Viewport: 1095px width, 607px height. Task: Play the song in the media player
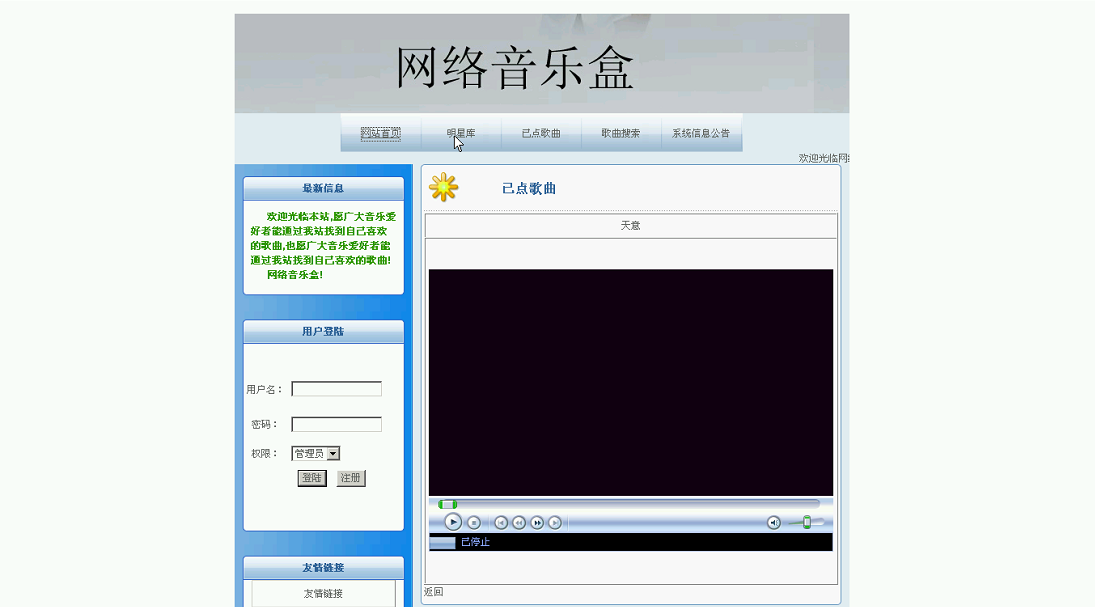click(x=453, y=522)
